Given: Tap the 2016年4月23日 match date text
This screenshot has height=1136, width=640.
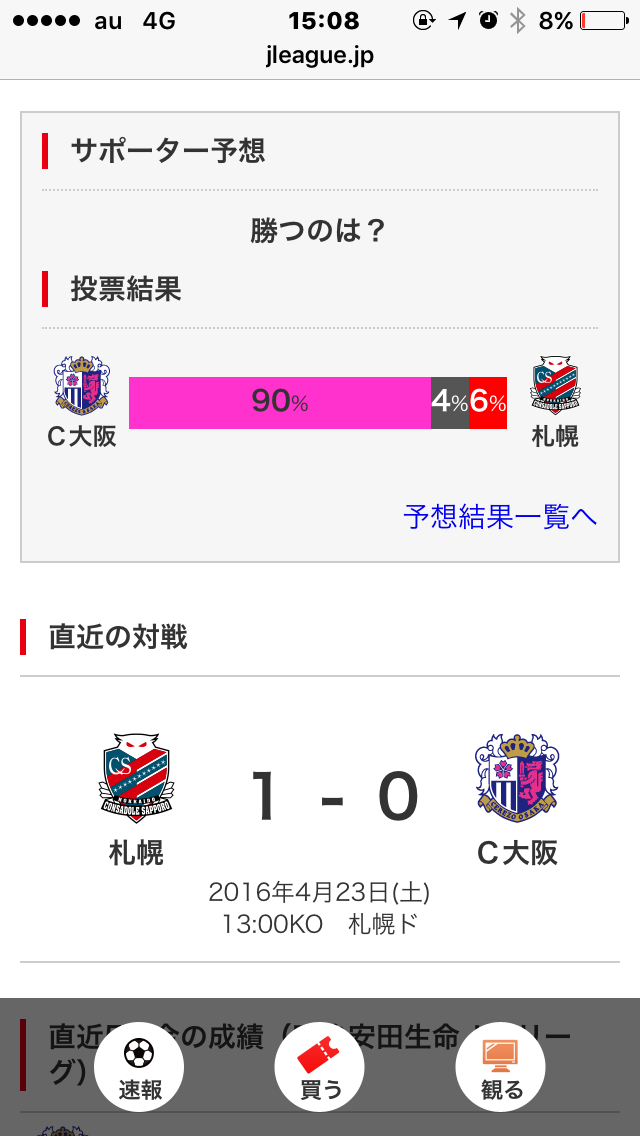Looking at the screenshot, I should tap(319, 891).
